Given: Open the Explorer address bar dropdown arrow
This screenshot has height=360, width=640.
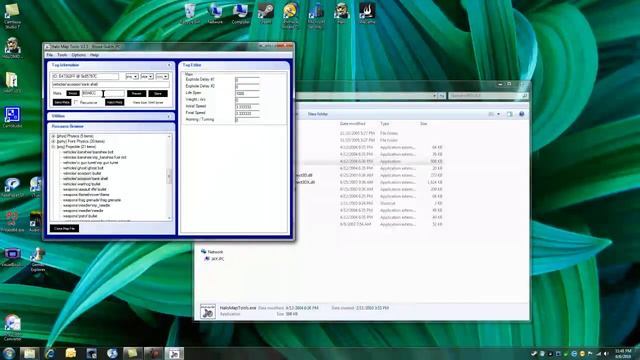Looking at the screenshot, I should pyautogui.click(x=434, y=96).
